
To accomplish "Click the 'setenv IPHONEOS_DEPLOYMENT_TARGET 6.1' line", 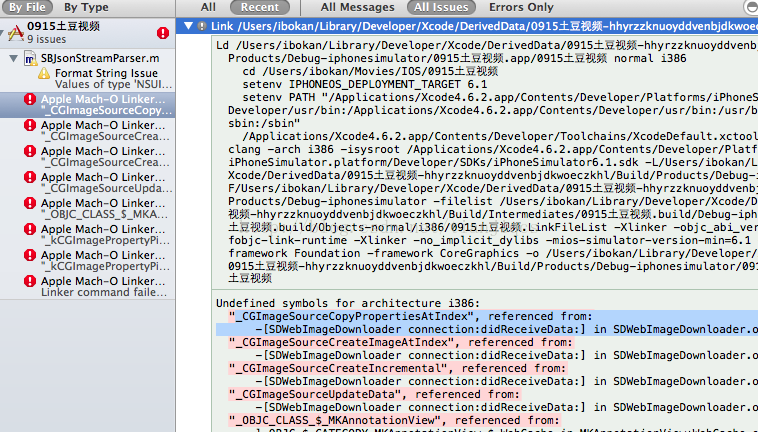I will (364, 85).
